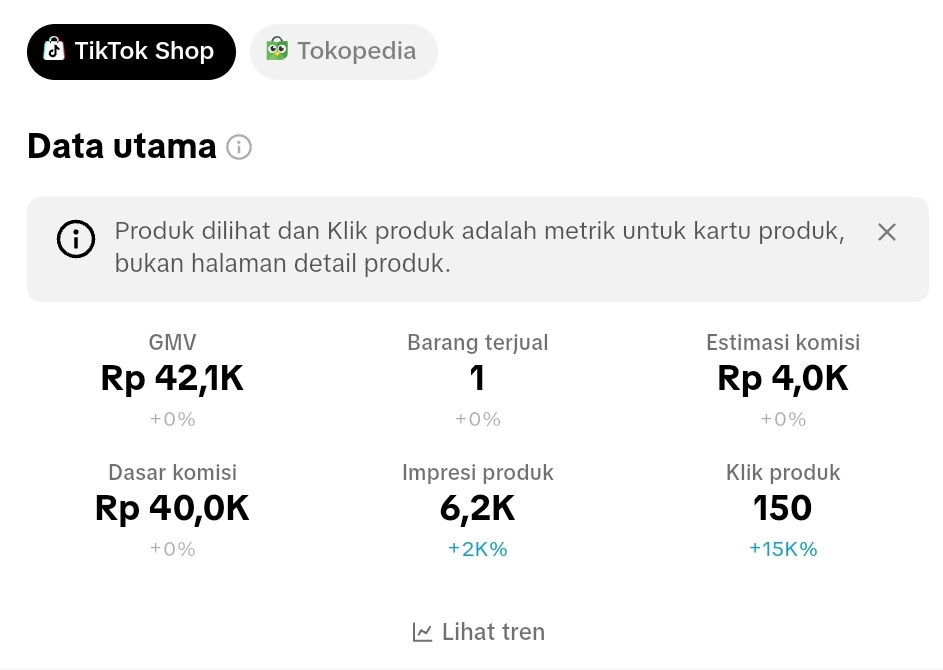Select the GMV Rp 42,1K metric
Viewport: 943px width, 670px height.
(172, 379)
